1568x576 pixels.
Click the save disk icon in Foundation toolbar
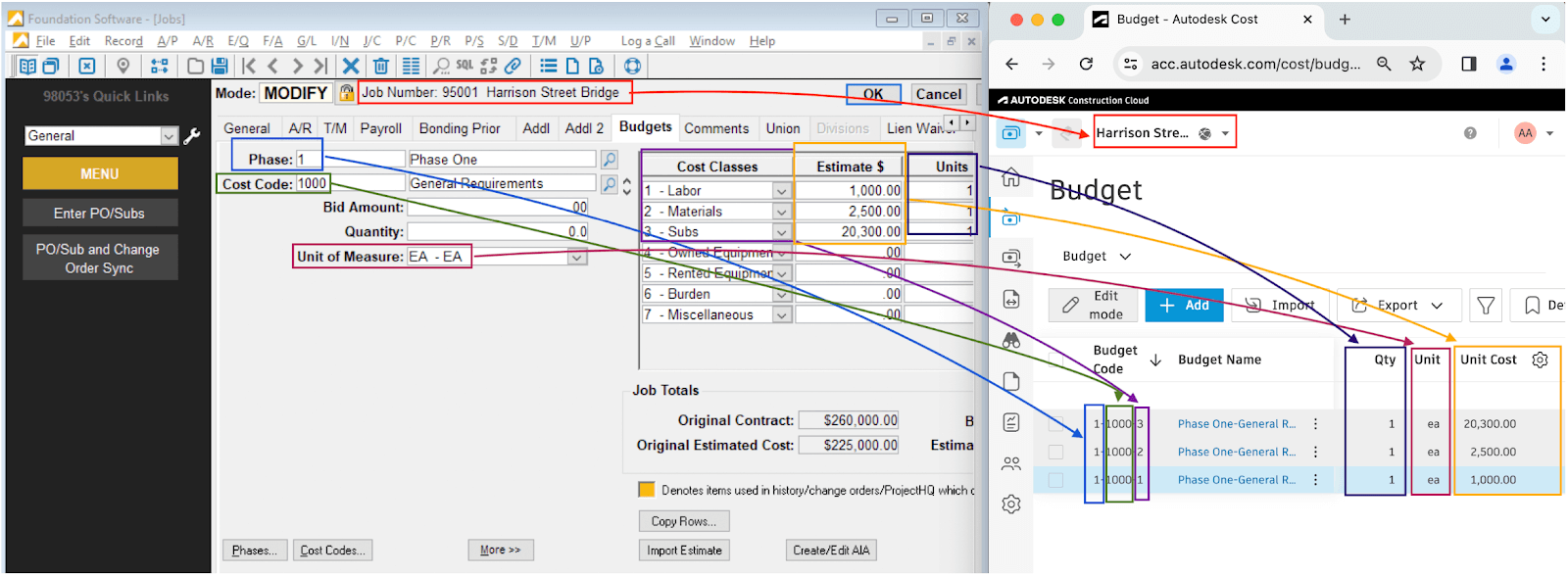[220, 66]
